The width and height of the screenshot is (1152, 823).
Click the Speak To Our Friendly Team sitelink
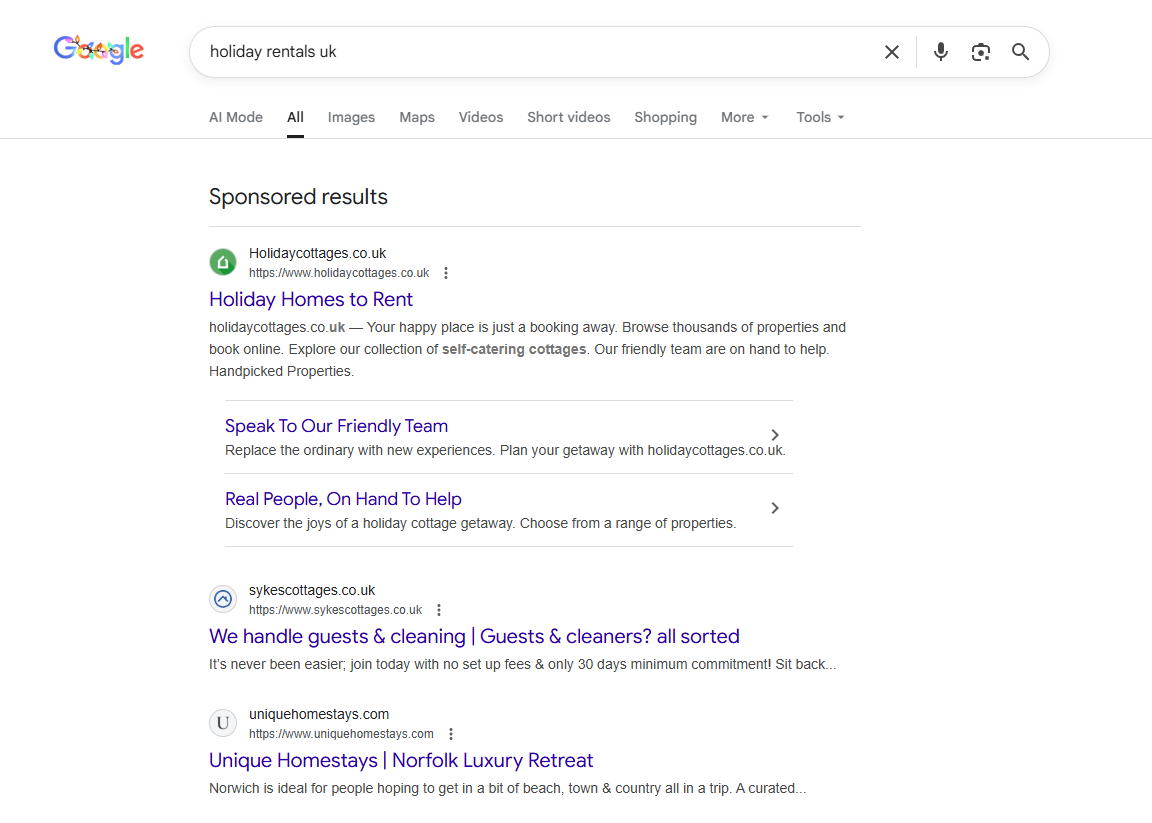pyautogui.click(x=336, y=426)
